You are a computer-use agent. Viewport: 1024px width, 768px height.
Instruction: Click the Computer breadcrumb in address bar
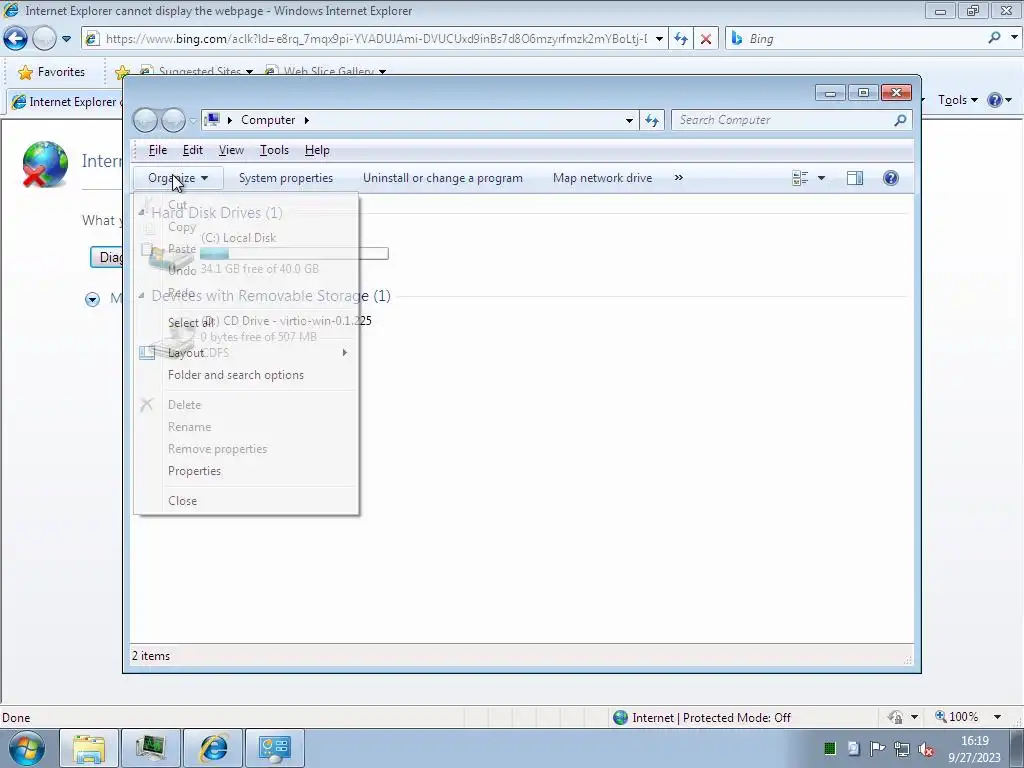click(x=268, y=120)
